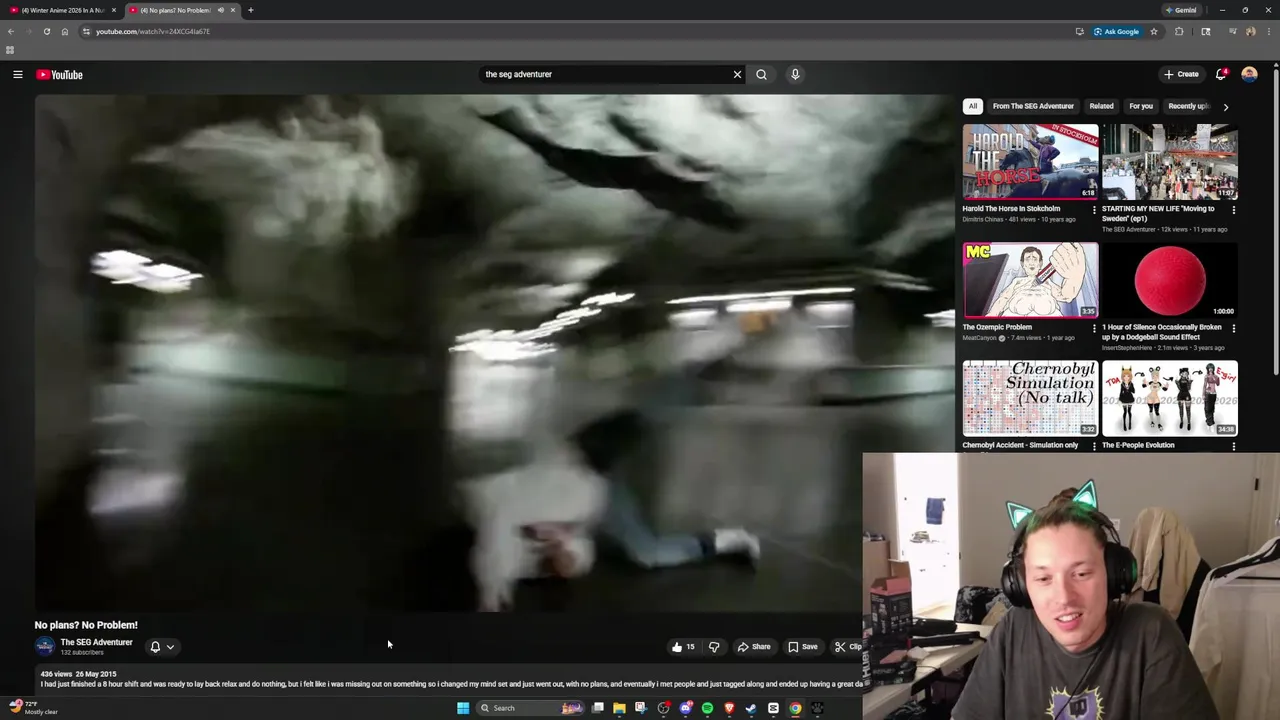Open Harold The Horse in Stockholm thumbnail

pos(1030,162)
